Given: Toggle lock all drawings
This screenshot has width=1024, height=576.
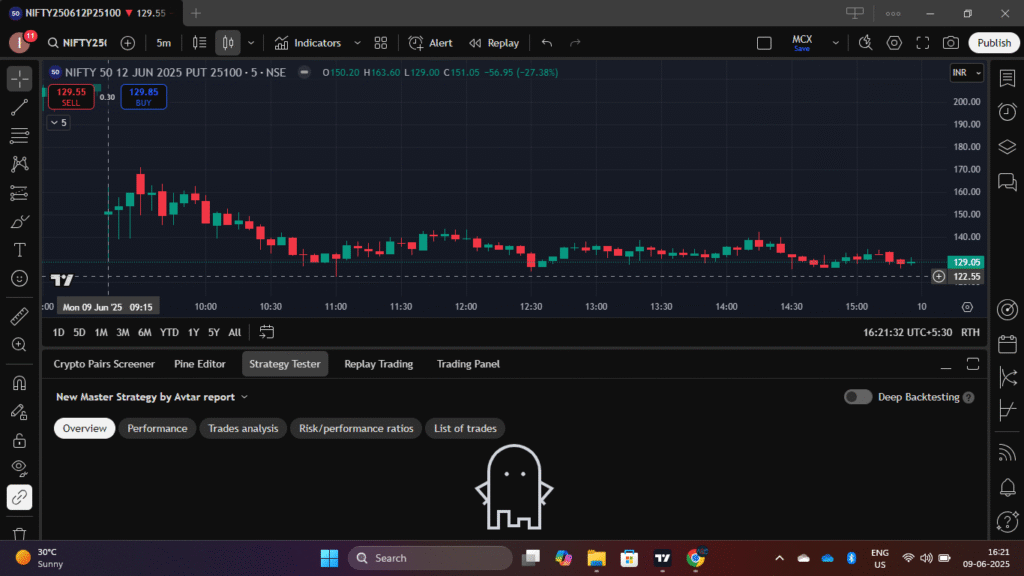Looking at the screenshot, I should [x=20, y=440].
